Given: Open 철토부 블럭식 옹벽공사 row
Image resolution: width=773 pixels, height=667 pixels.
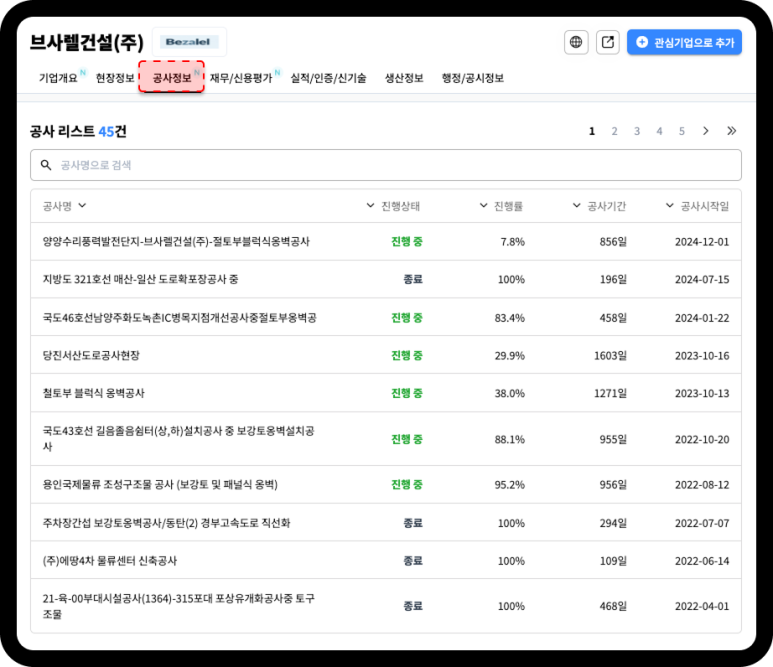Looking at the screenshot, I should coord(386,393).
